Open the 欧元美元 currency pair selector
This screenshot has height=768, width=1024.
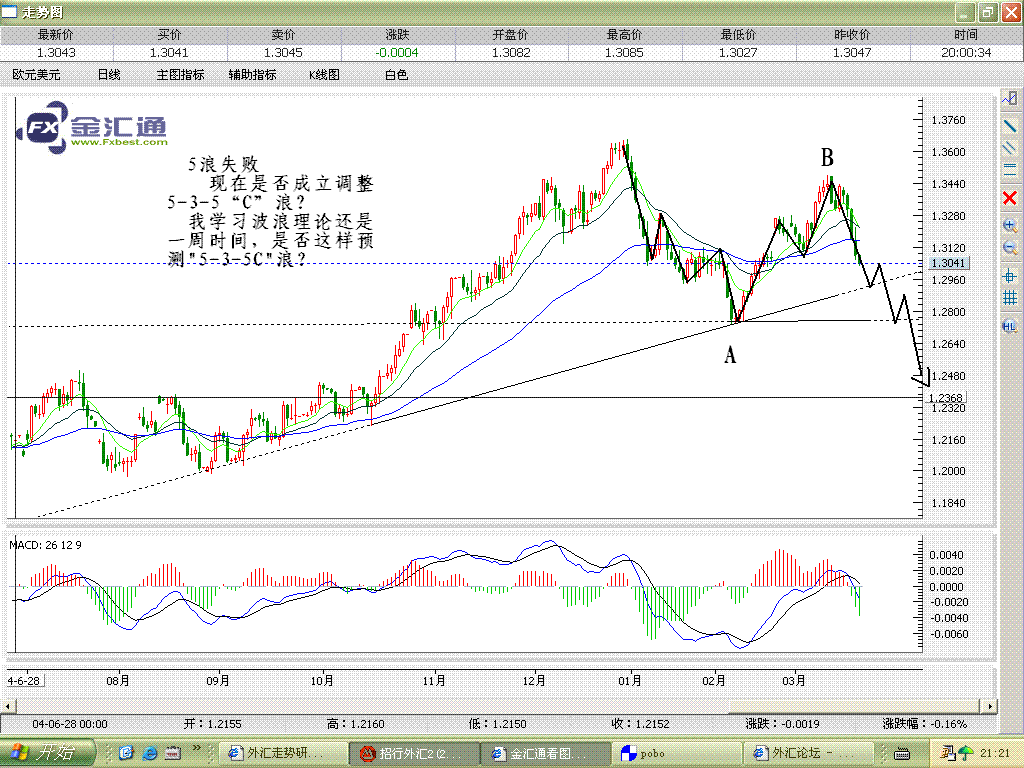click(37, 74)
